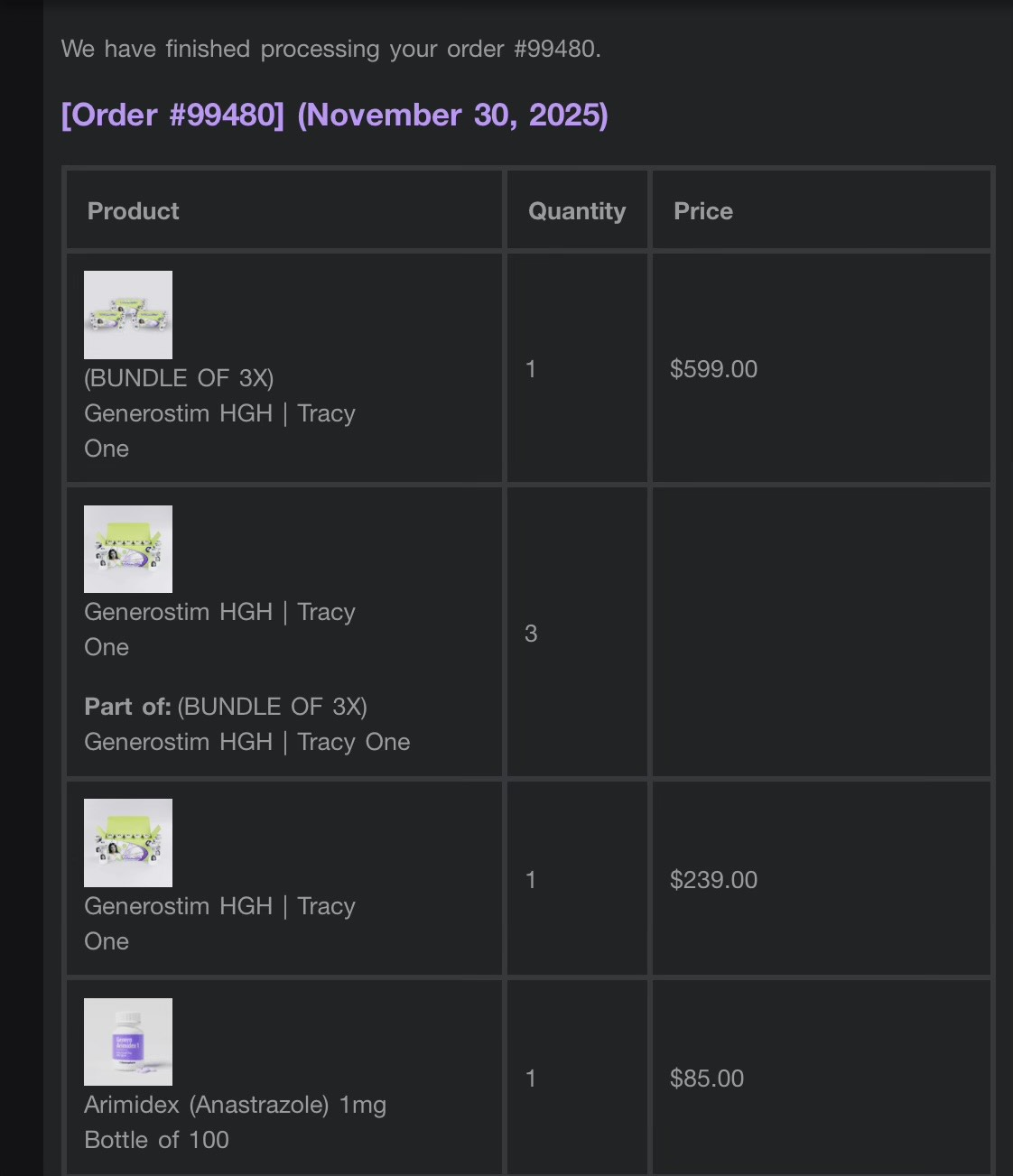This screenshot has height=1176, width=1013.
Task: Open the Order #99480 heading link
Action: tap(334, 116)
